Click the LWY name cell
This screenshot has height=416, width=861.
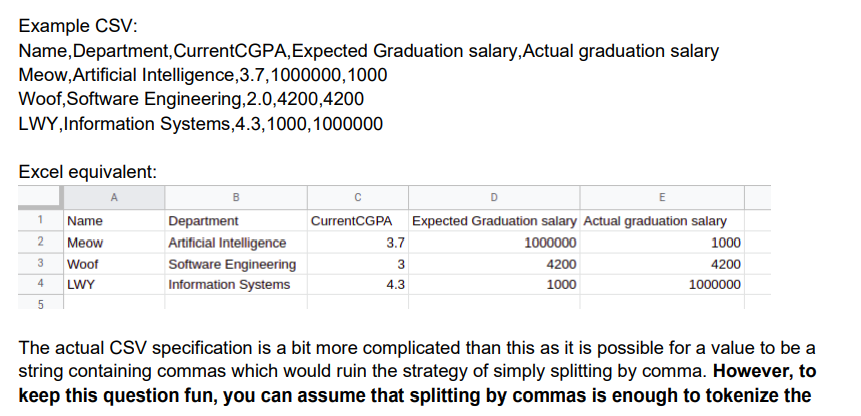click(x=114, y=284)
